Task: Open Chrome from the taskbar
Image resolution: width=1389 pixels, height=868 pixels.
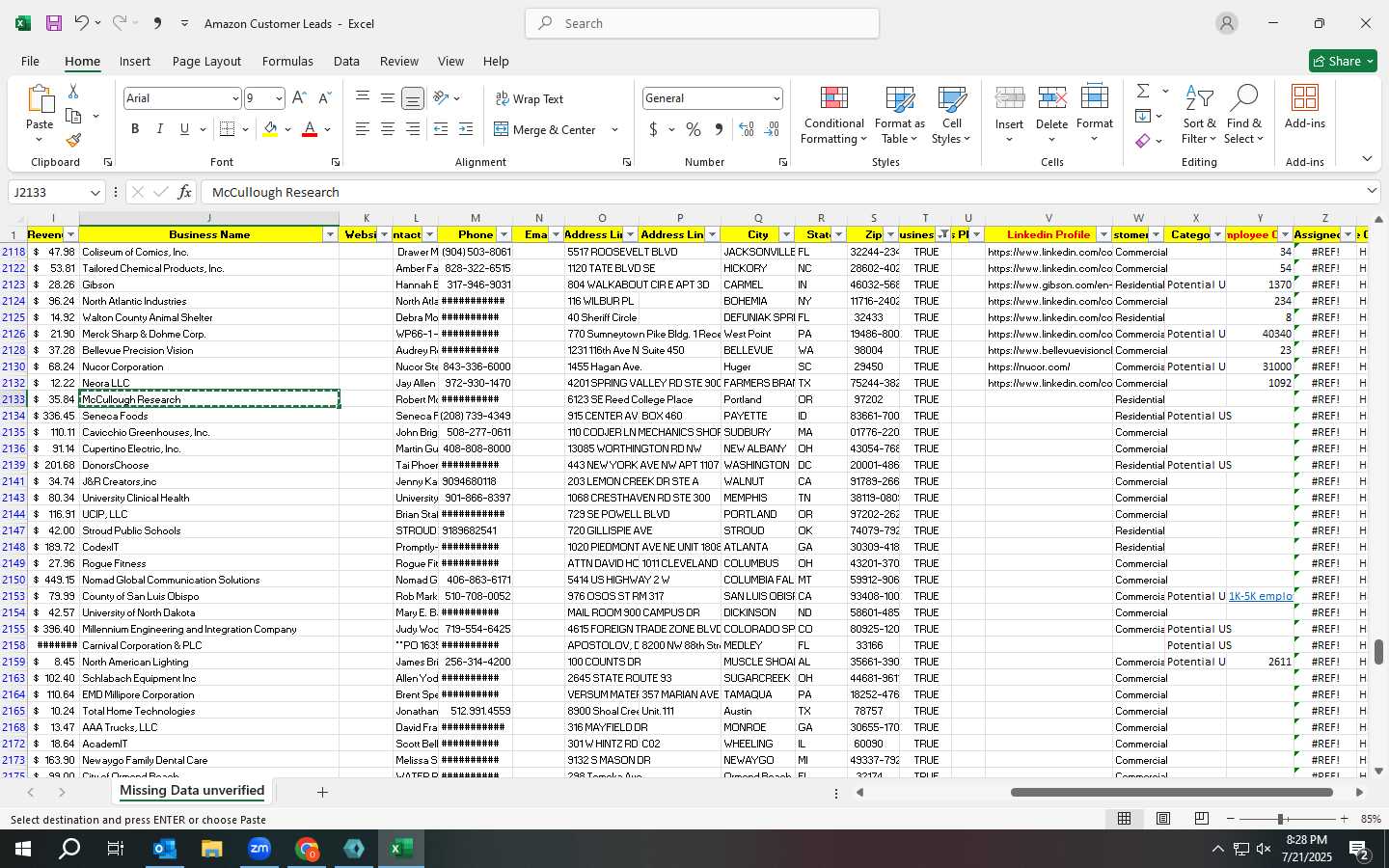Action: (307, 849)
